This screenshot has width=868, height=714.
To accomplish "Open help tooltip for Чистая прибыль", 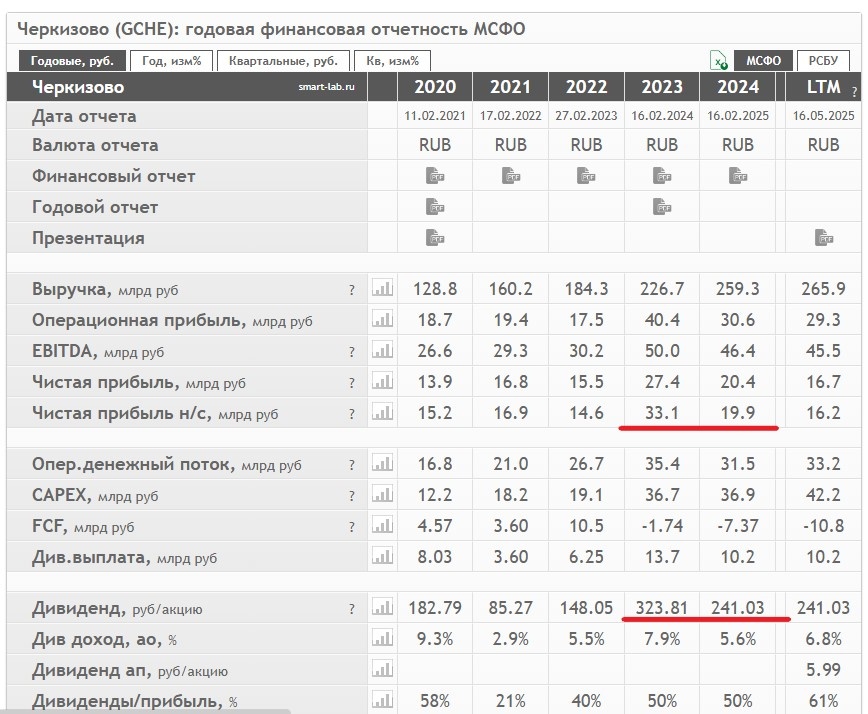I will point(352,383).
